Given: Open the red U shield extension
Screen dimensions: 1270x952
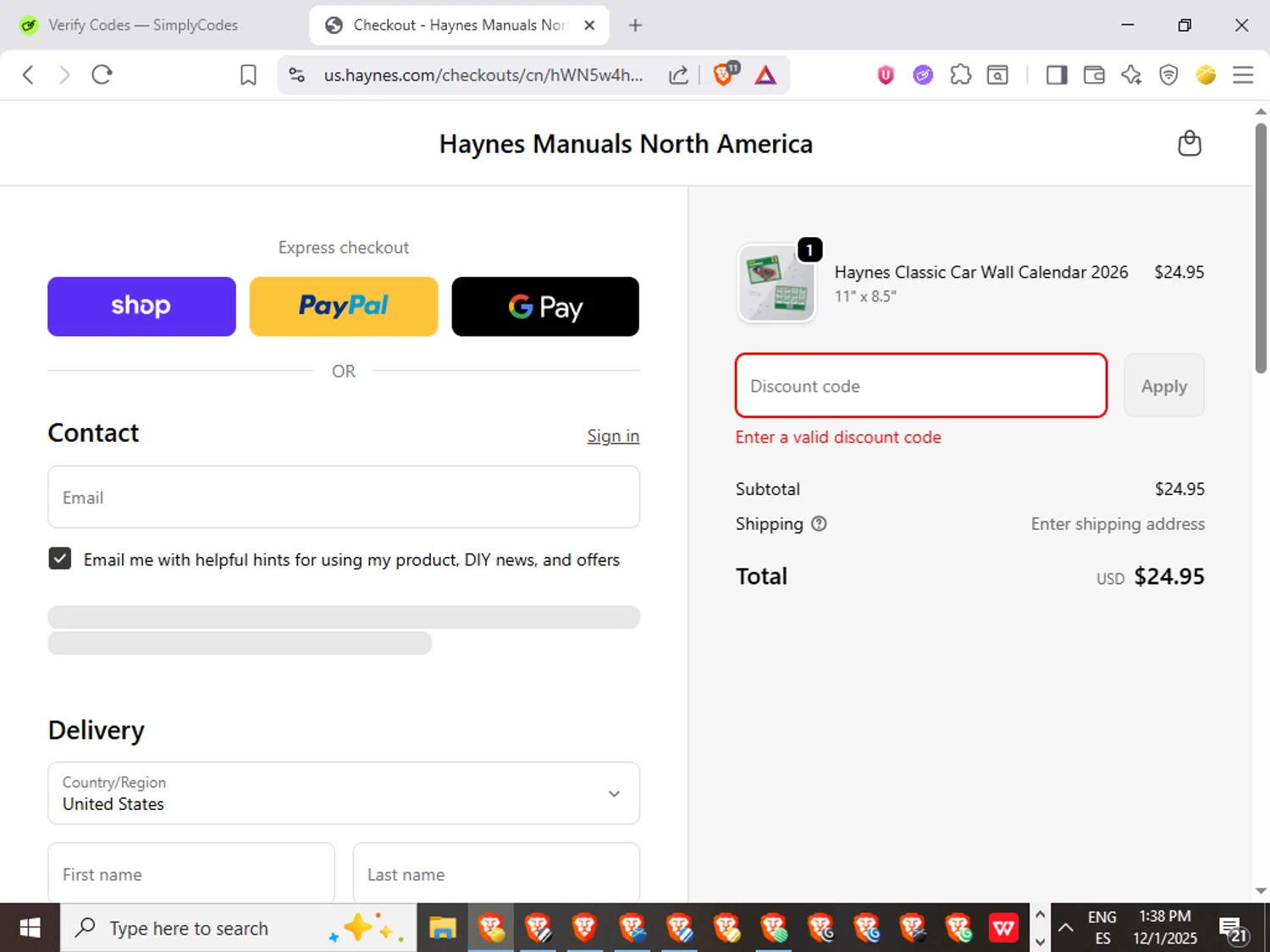Looking at the screenshot, I should (886, 75).
